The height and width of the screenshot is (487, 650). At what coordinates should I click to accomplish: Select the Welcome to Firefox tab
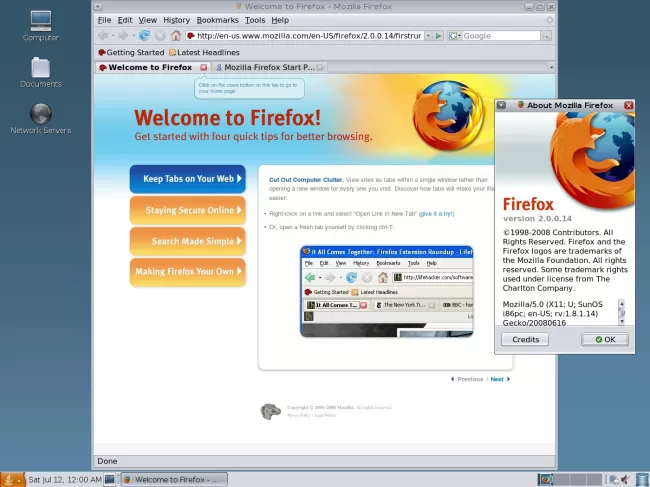[150, 67]
